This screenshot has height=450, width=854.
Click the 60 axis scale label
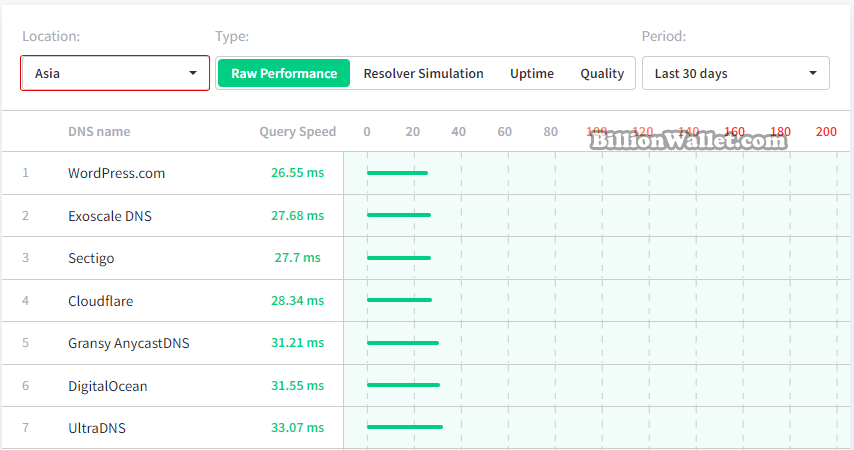(504, 131)
